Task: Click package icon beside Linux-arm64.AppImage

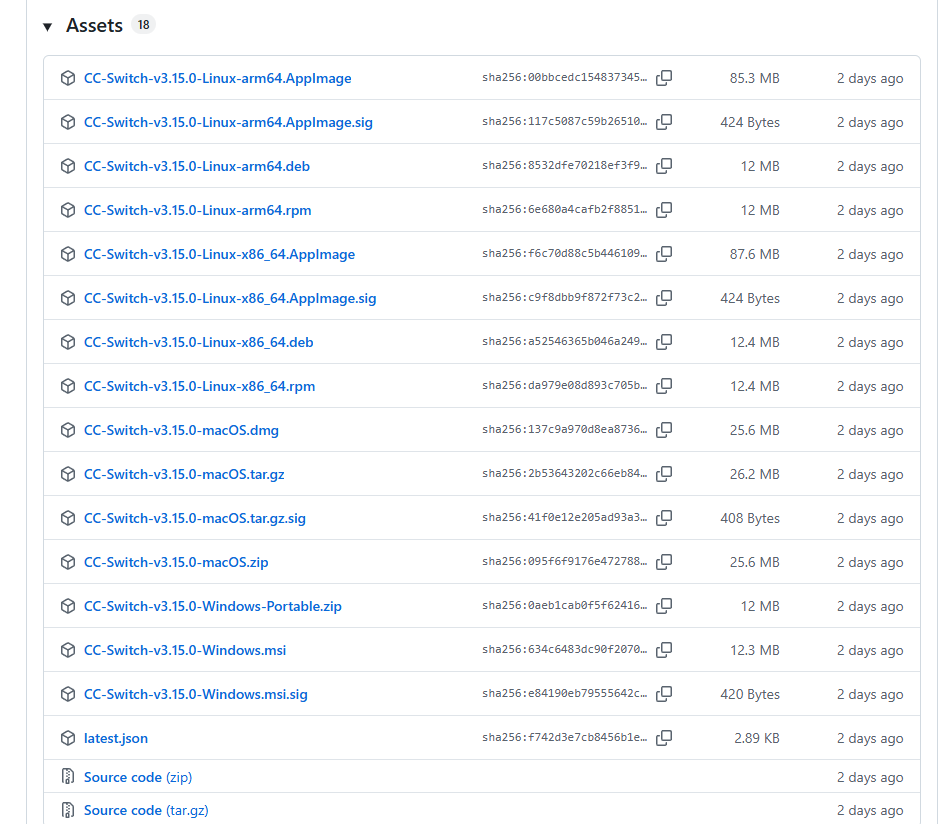Action: (68, 78)
